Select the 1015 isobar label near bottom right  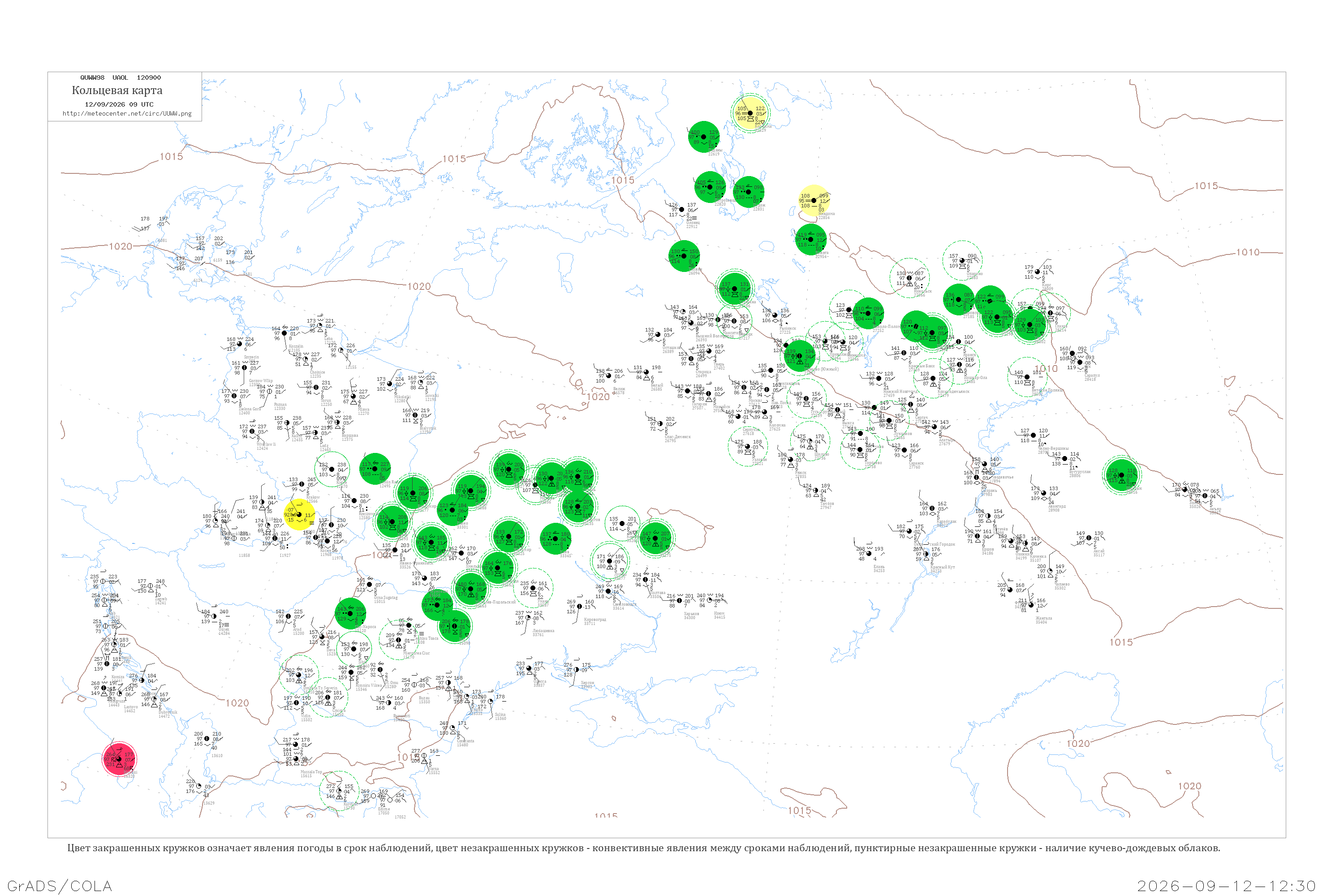tap(1121, 642)
